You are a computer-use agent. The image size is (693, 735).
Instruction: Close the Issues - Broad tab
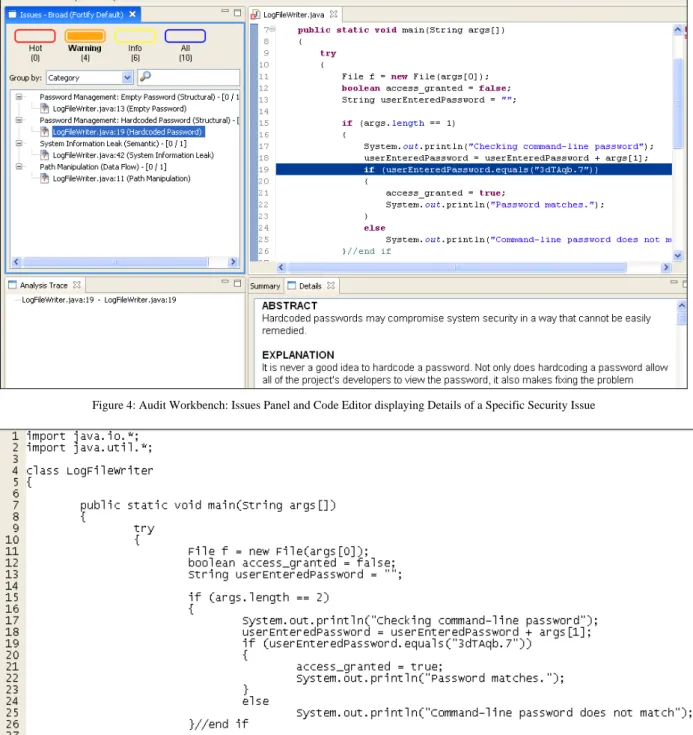point(133,15)
